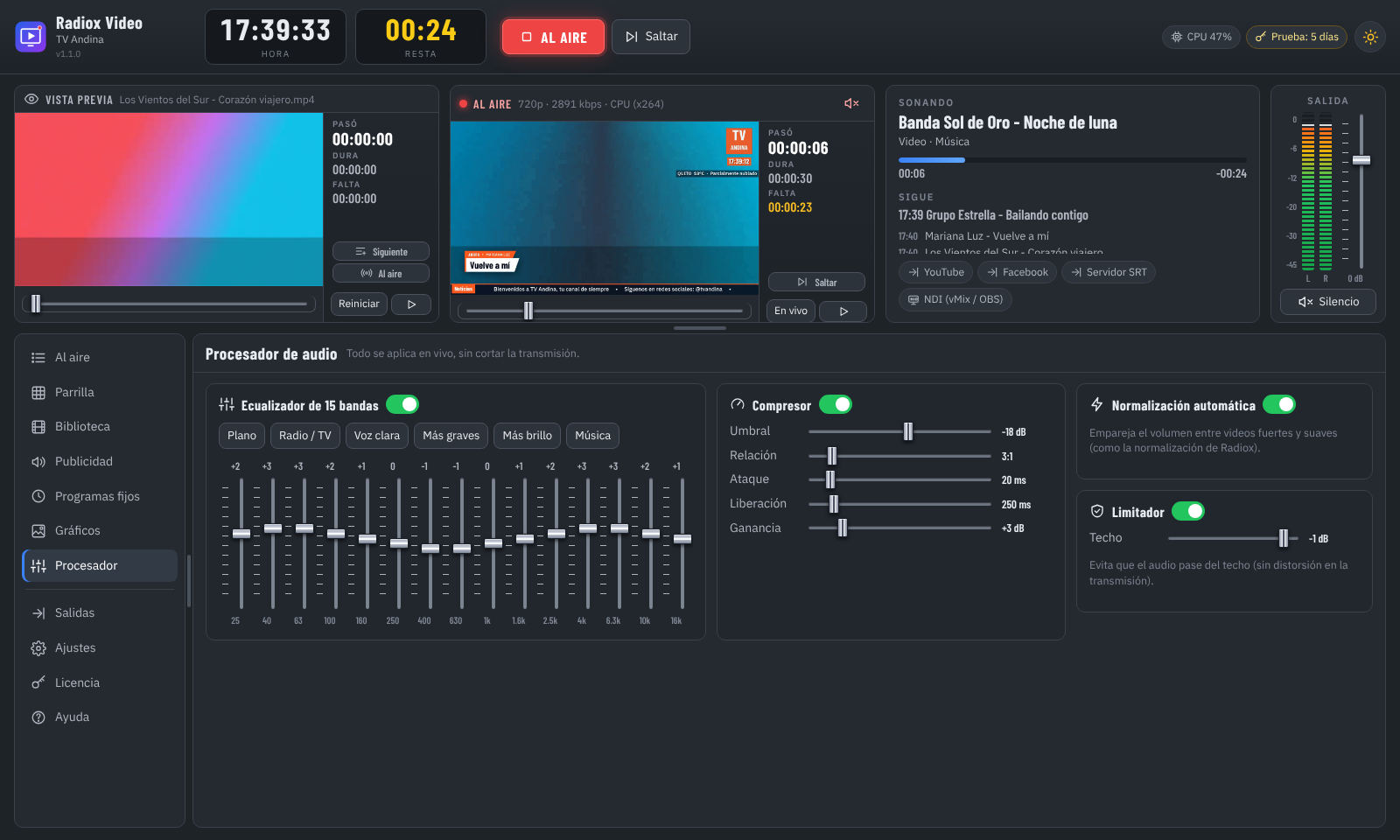Click the En vivo button
Screen dimensions: 1400x840
(791, 311)
